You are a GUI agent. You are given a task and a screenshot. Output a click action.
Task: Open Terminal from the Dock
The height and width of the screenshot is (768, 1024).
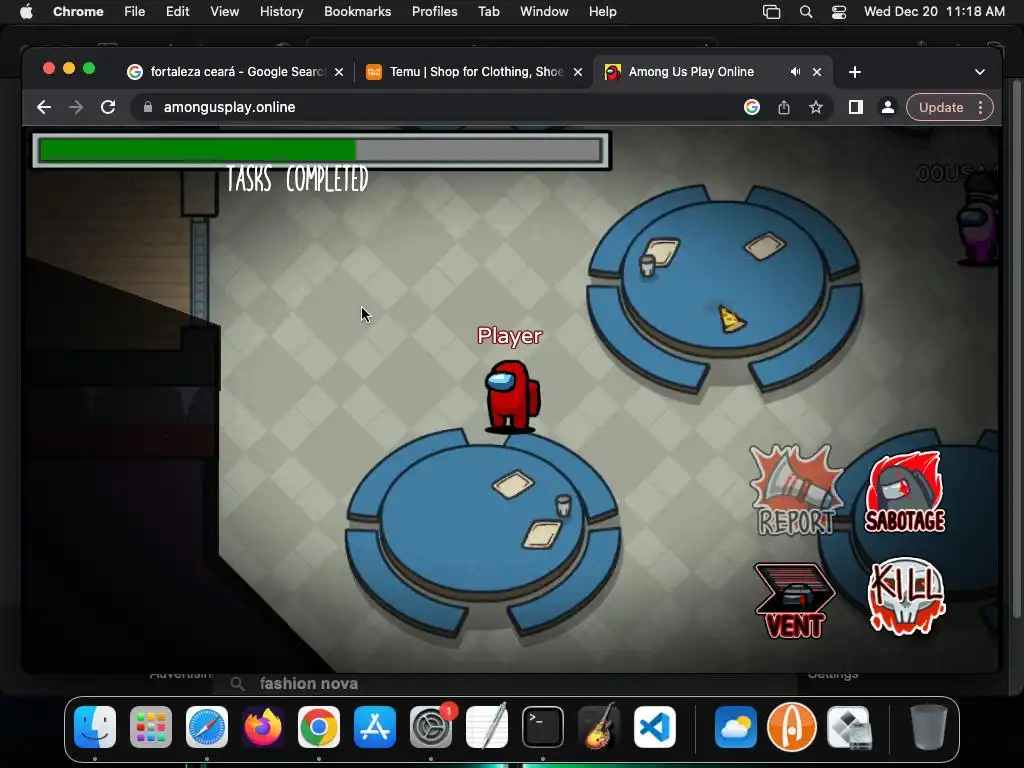pyautogui.click(x=543, y=726)
